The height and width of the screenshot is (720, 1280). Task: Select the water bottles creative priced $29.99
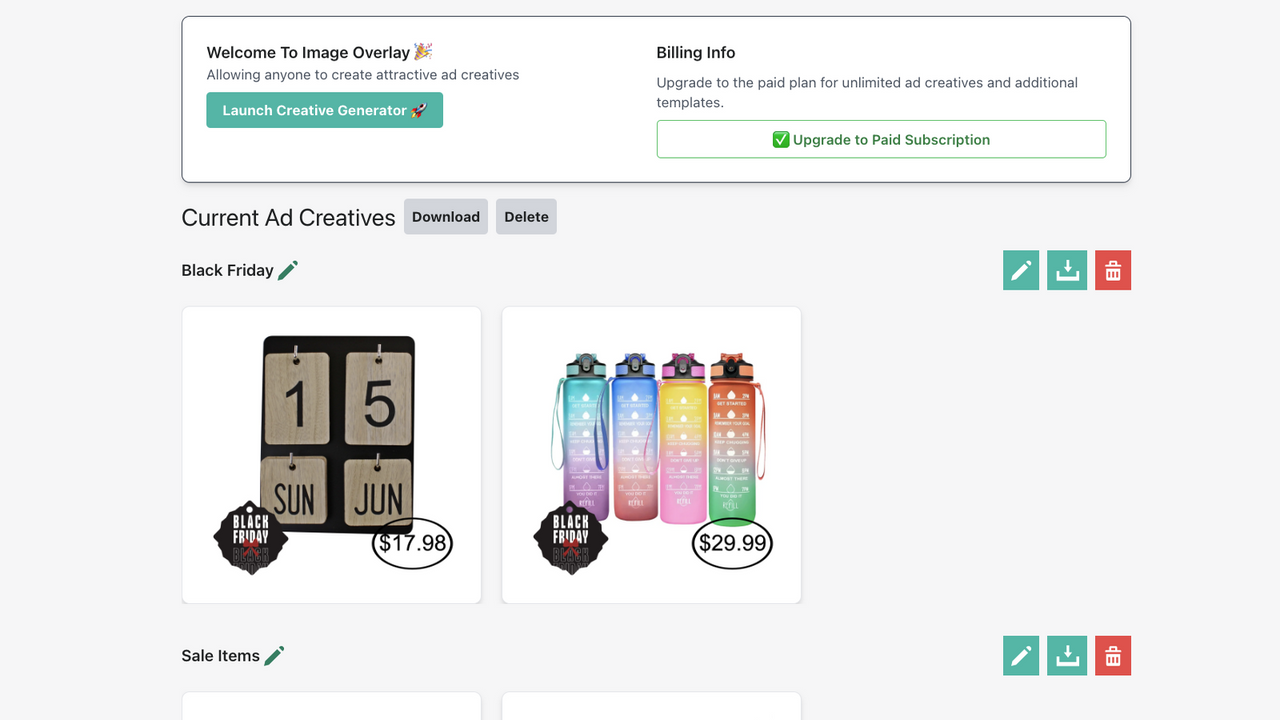point(651,454)
